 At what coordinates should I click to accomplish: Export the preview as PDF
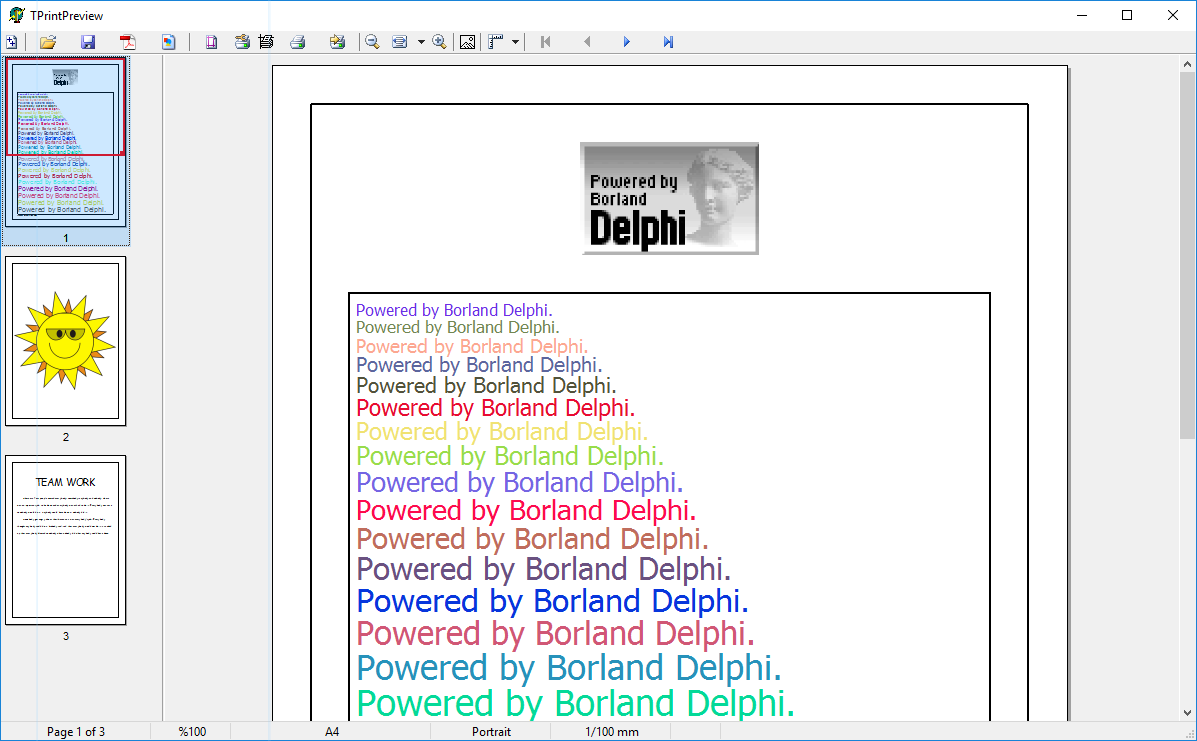[126, 41]
